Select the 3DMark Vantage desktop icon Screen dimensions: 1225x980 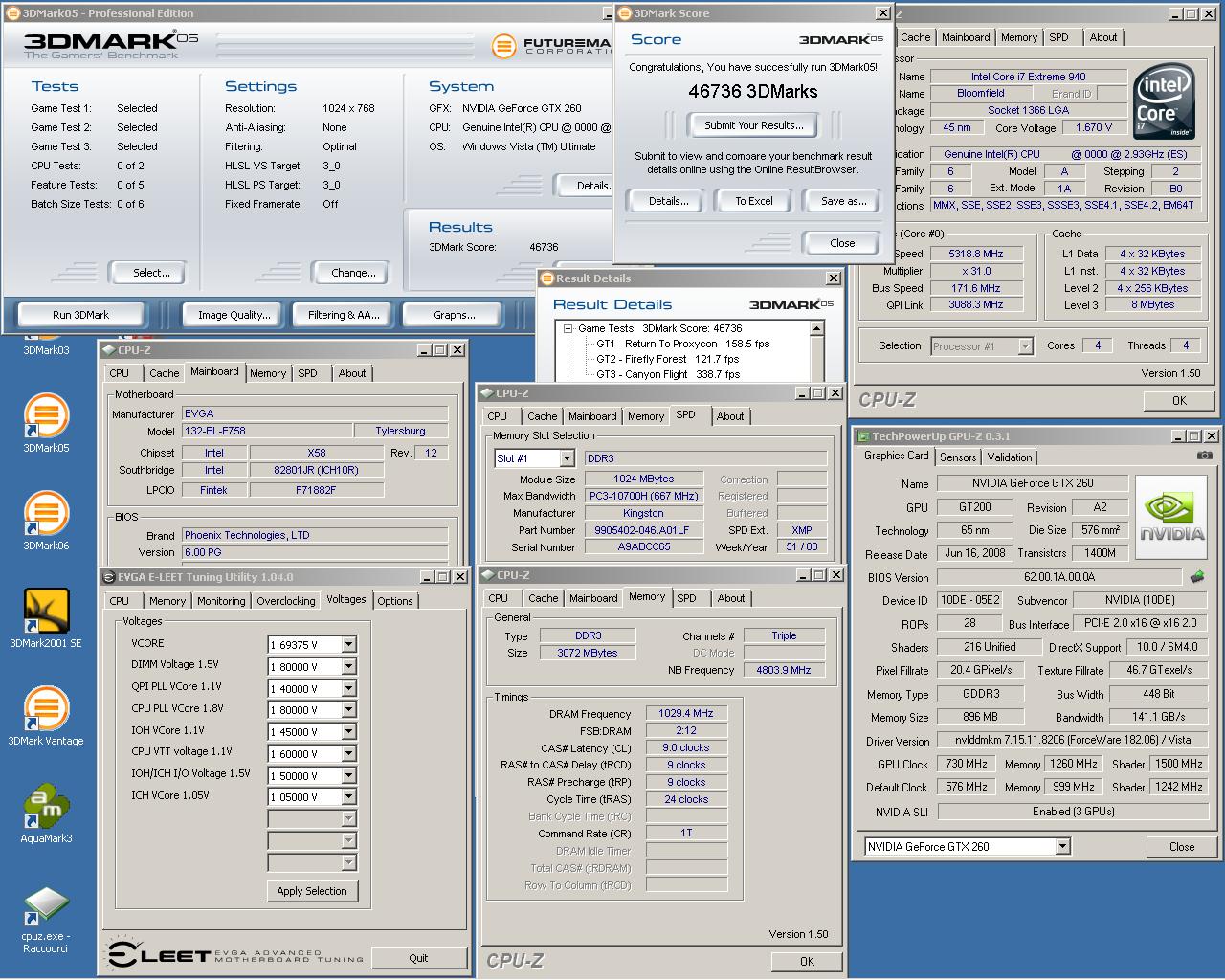(x=46, y=710)
